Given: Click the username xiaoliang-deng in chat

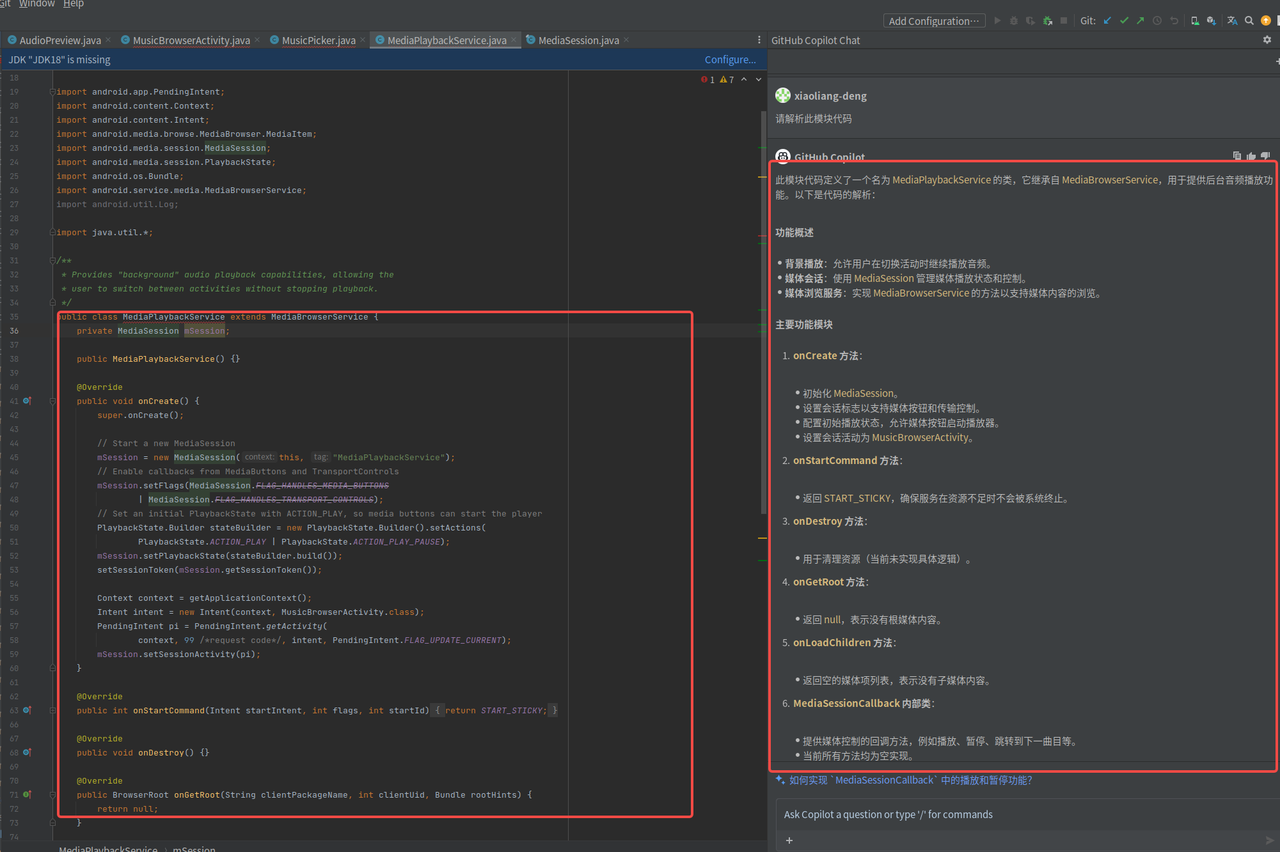Looking at the screenshot, I should (x=830, y=96).
